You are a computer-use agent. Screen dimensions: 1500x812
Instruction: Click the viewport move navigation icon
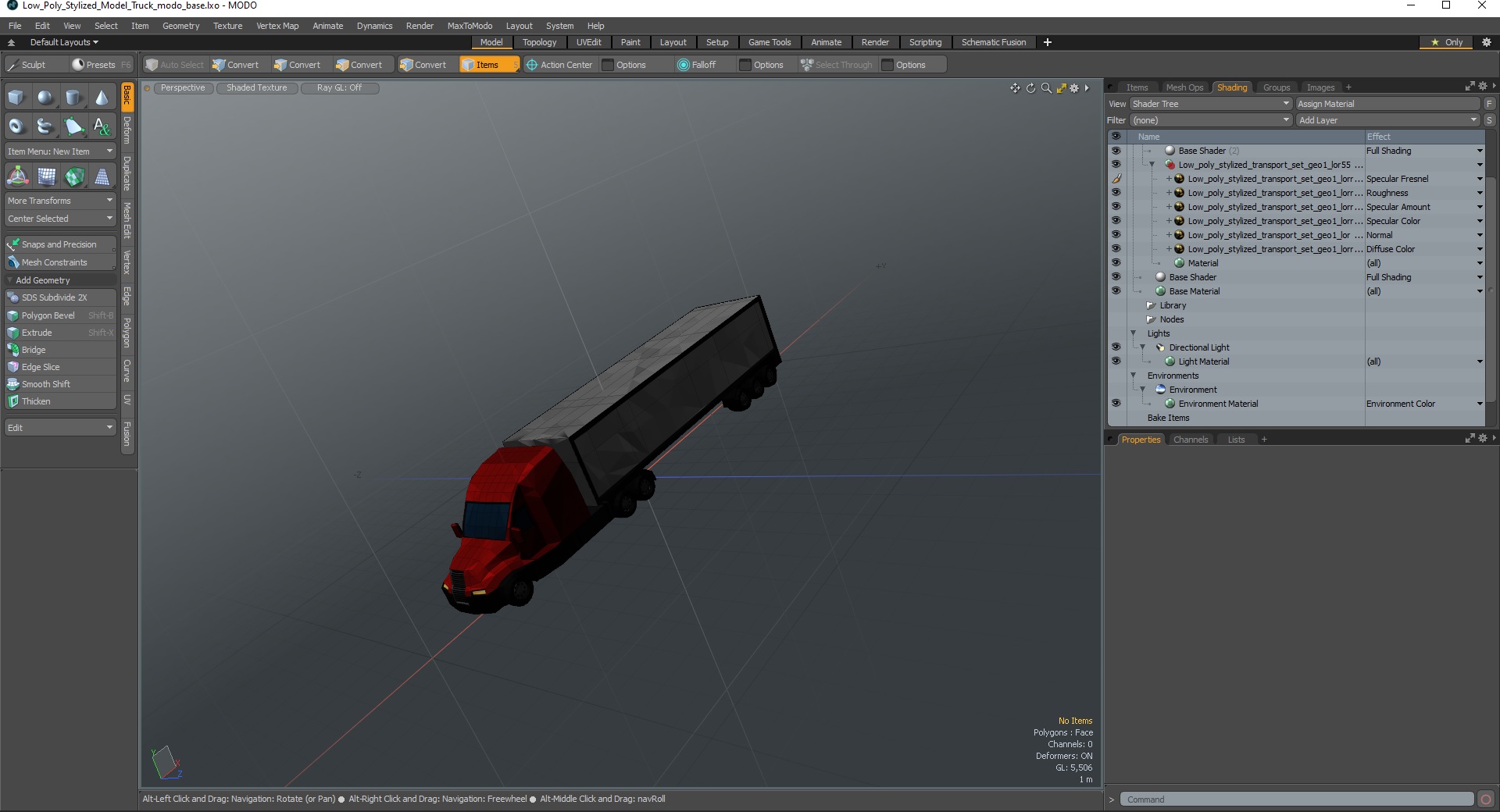[1015, 88]
